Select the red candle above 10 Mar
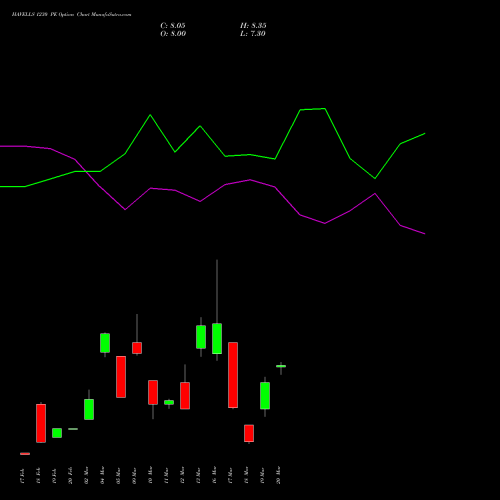This screenshot has height=500, width=500. click(x=153, y=392)
